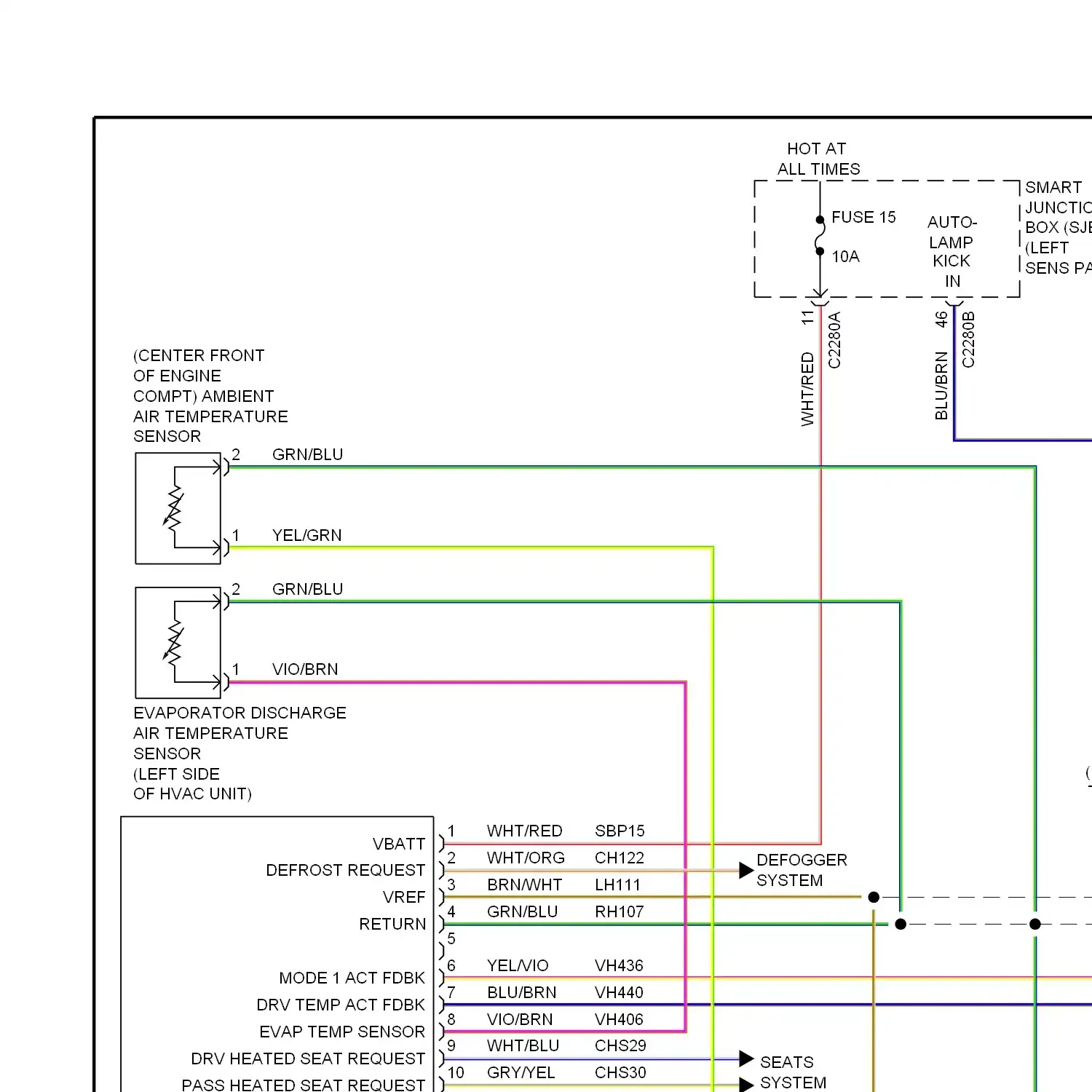Viewport: 1092px width, 1092px height.
Task: Select 'YEL/GRN' wire label on ambient sensor
Action: [306, 535]
